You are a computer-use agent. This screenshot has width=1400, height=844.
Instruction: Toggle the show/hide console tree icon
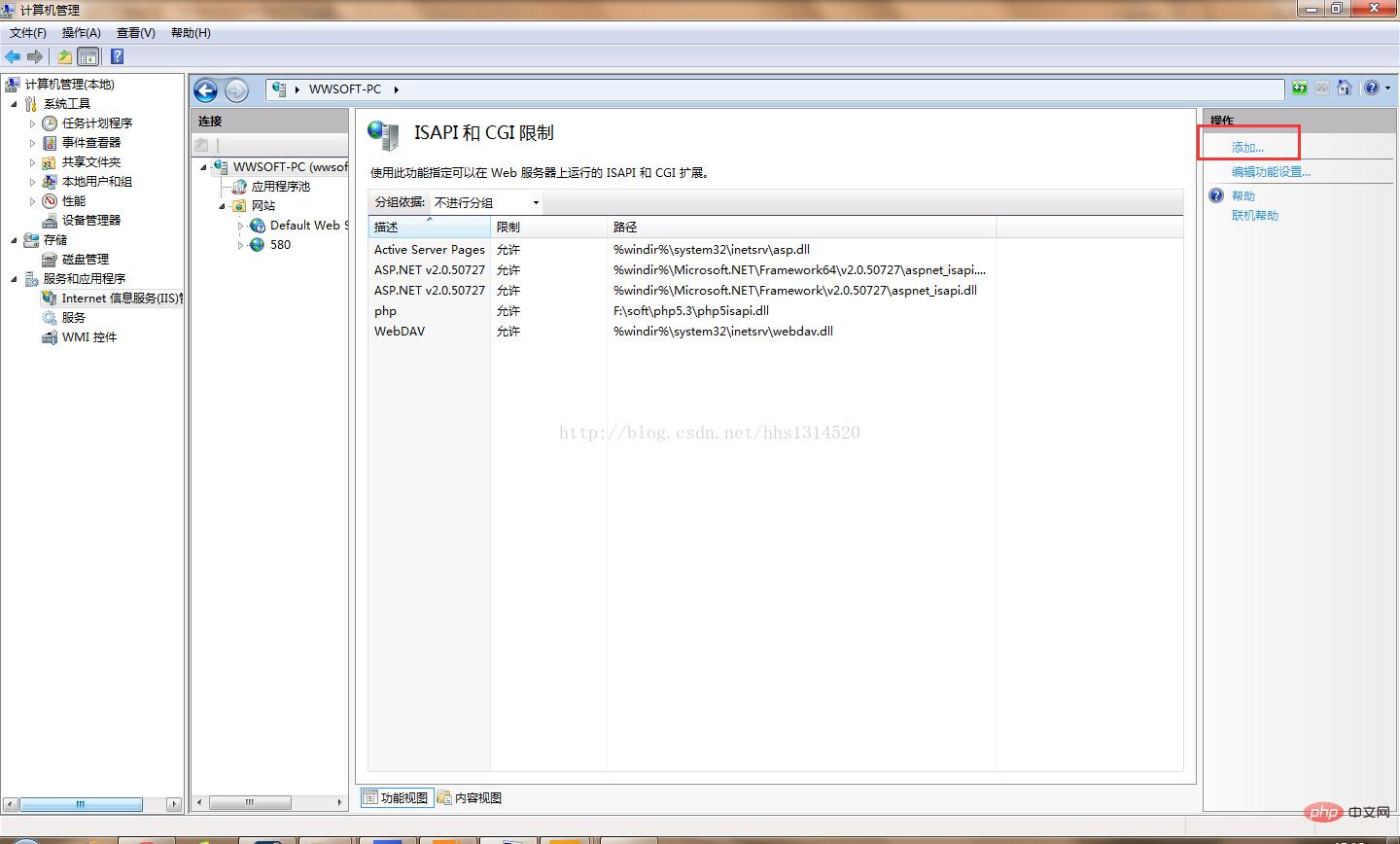coord(88,57)
